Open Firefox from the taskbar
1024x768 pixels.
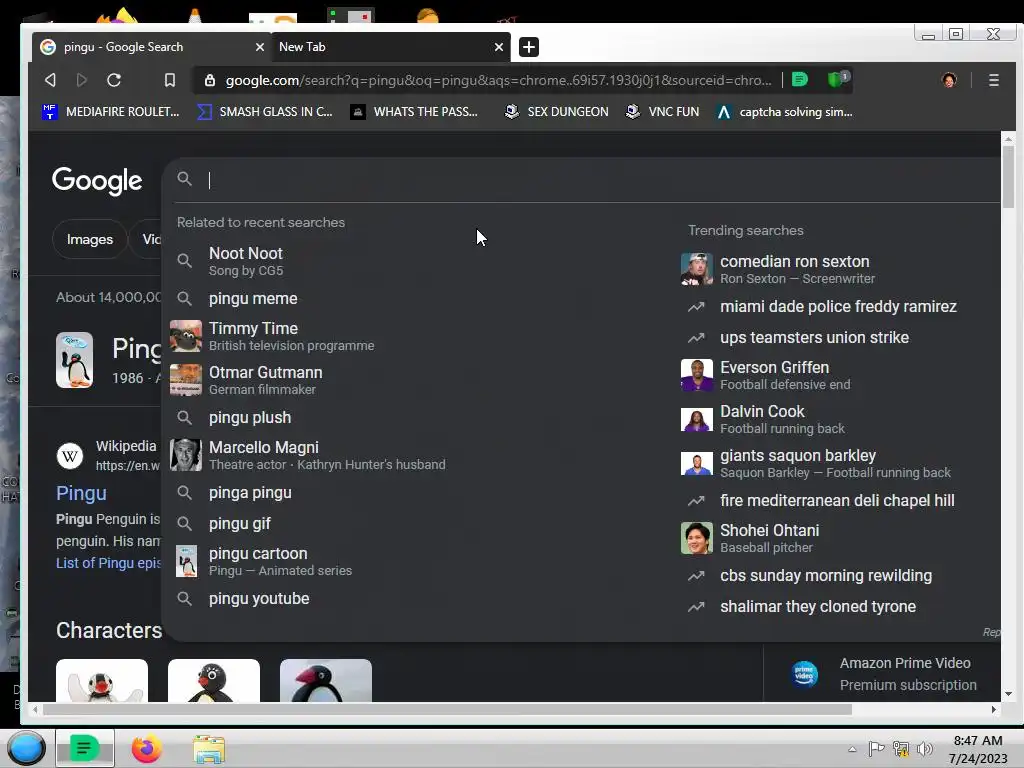pos(146,748)
